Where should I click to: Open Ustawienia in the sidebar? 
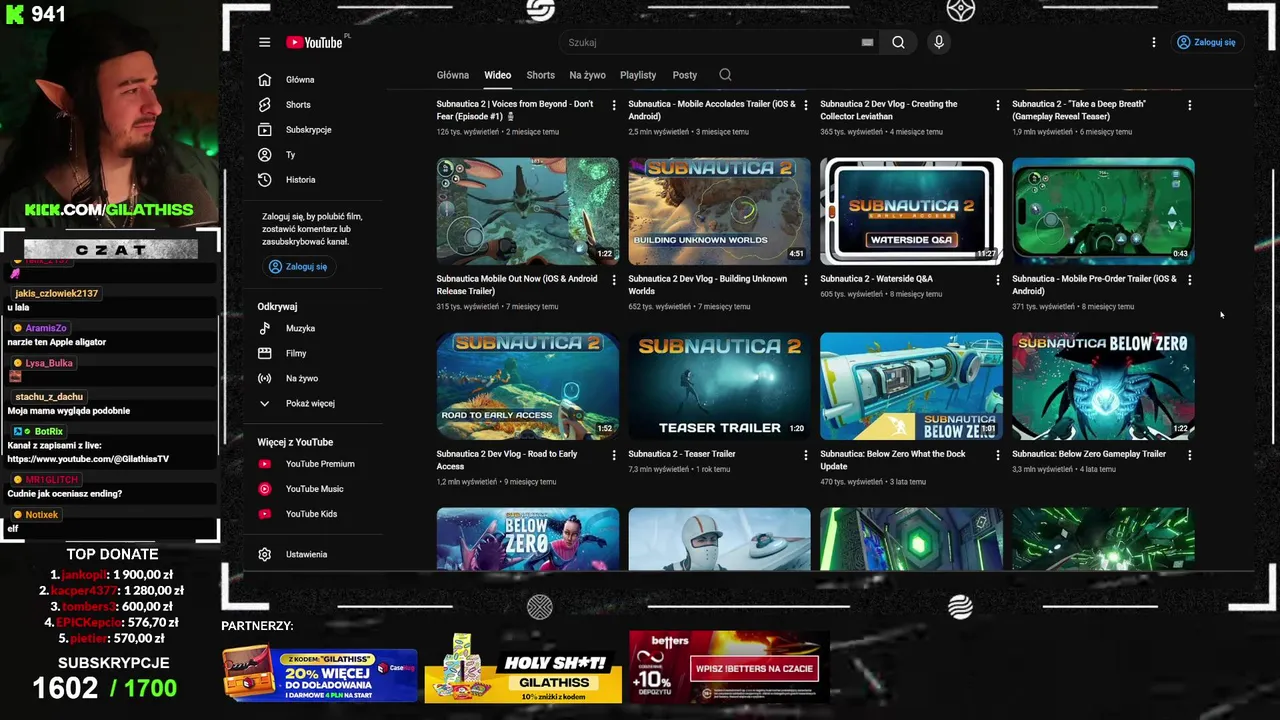(x=306, y=554)
